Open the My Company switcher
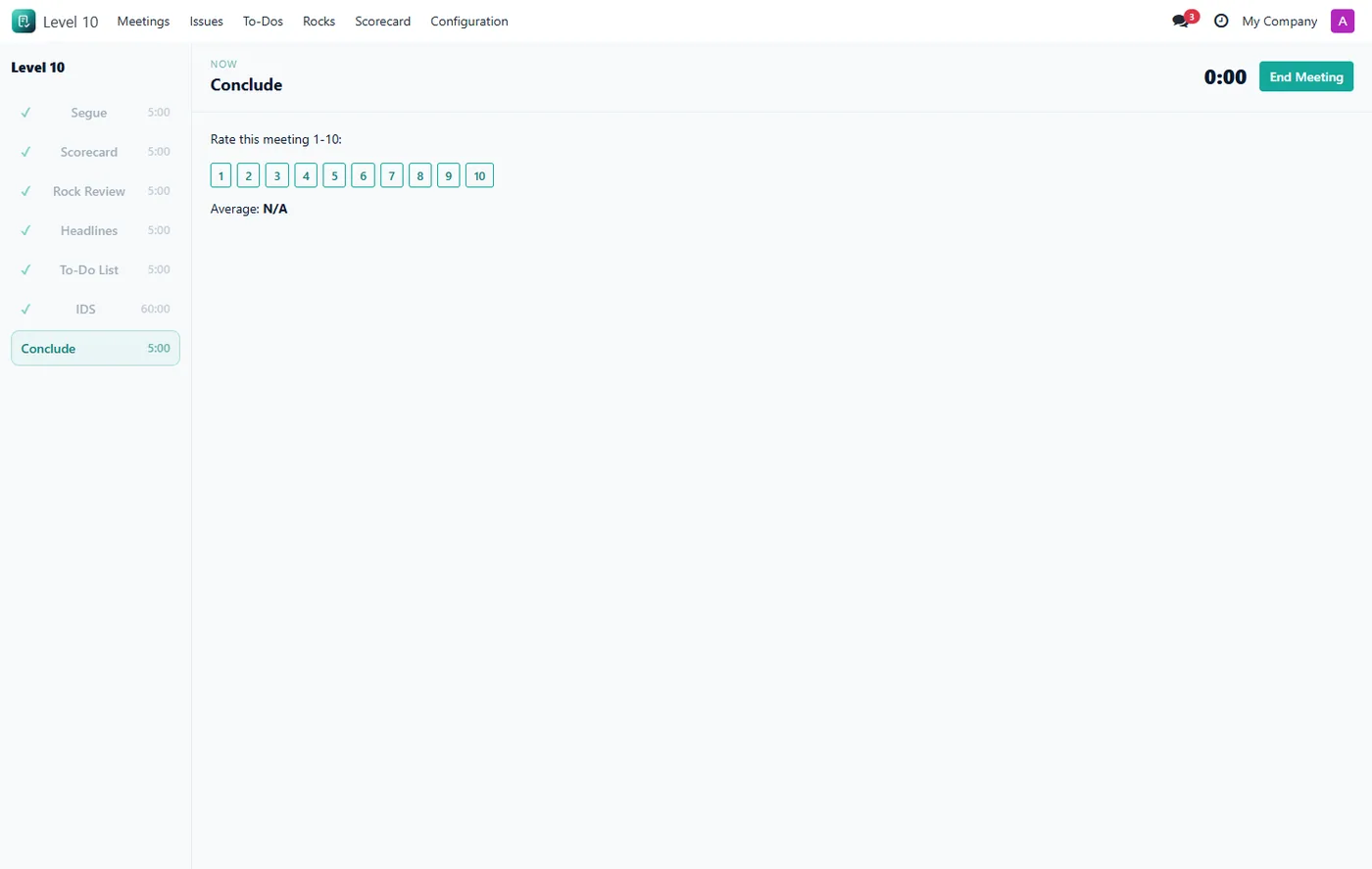 (x=1279, y=21)
